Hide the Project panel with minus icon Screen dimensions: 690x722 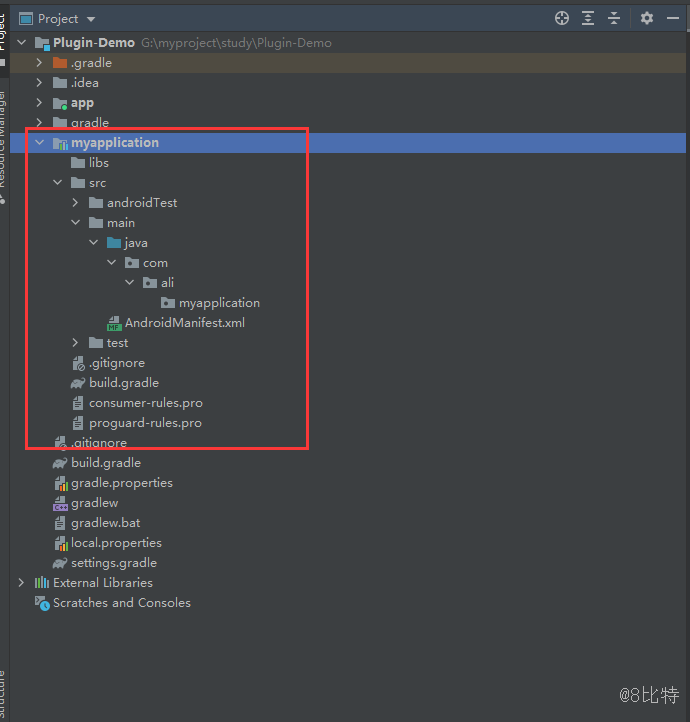pyautogui.click(x=673, y=18)
